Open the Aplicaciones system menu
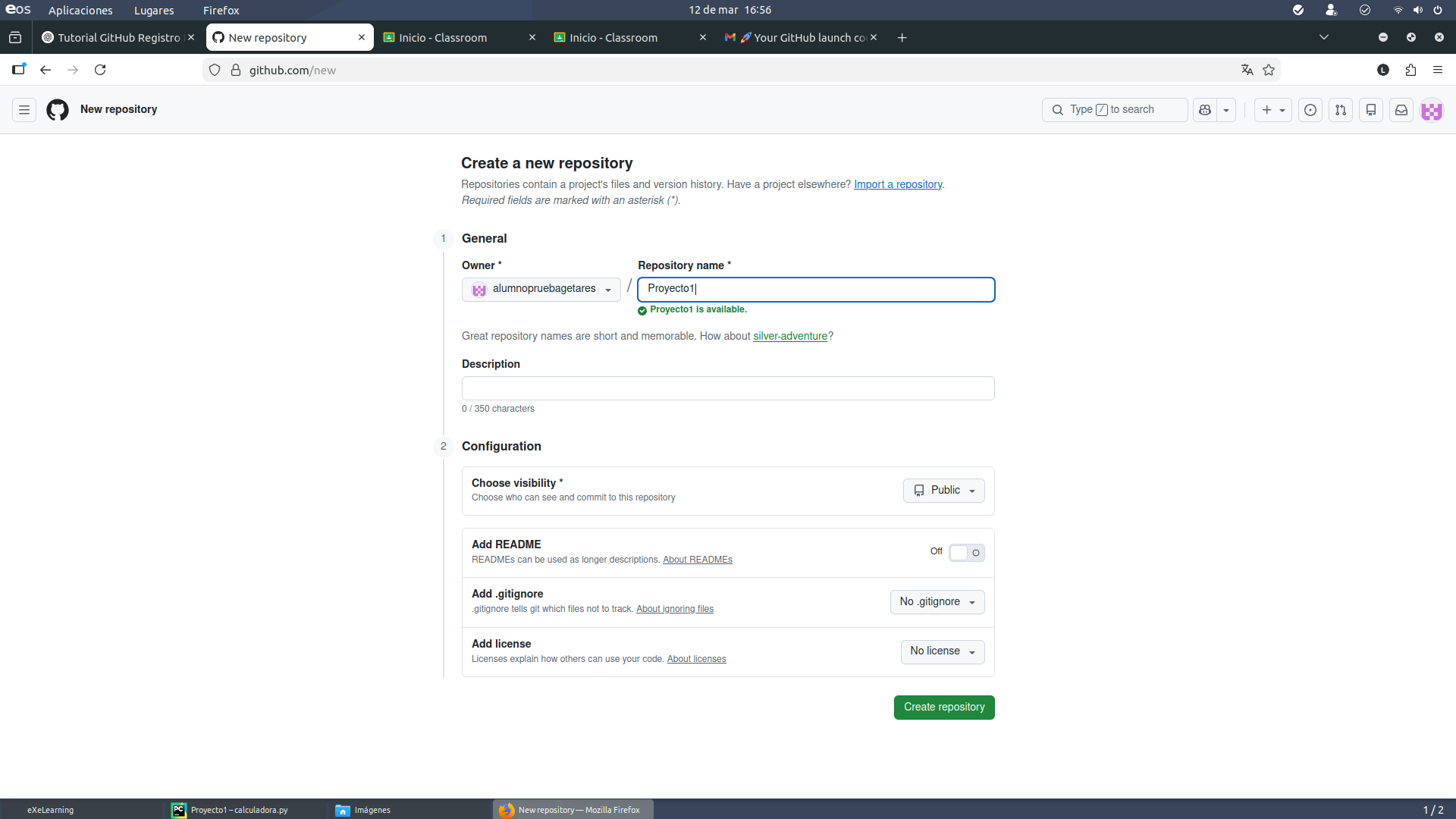This screenshot has height=819, width=1456. click(80, 10)
